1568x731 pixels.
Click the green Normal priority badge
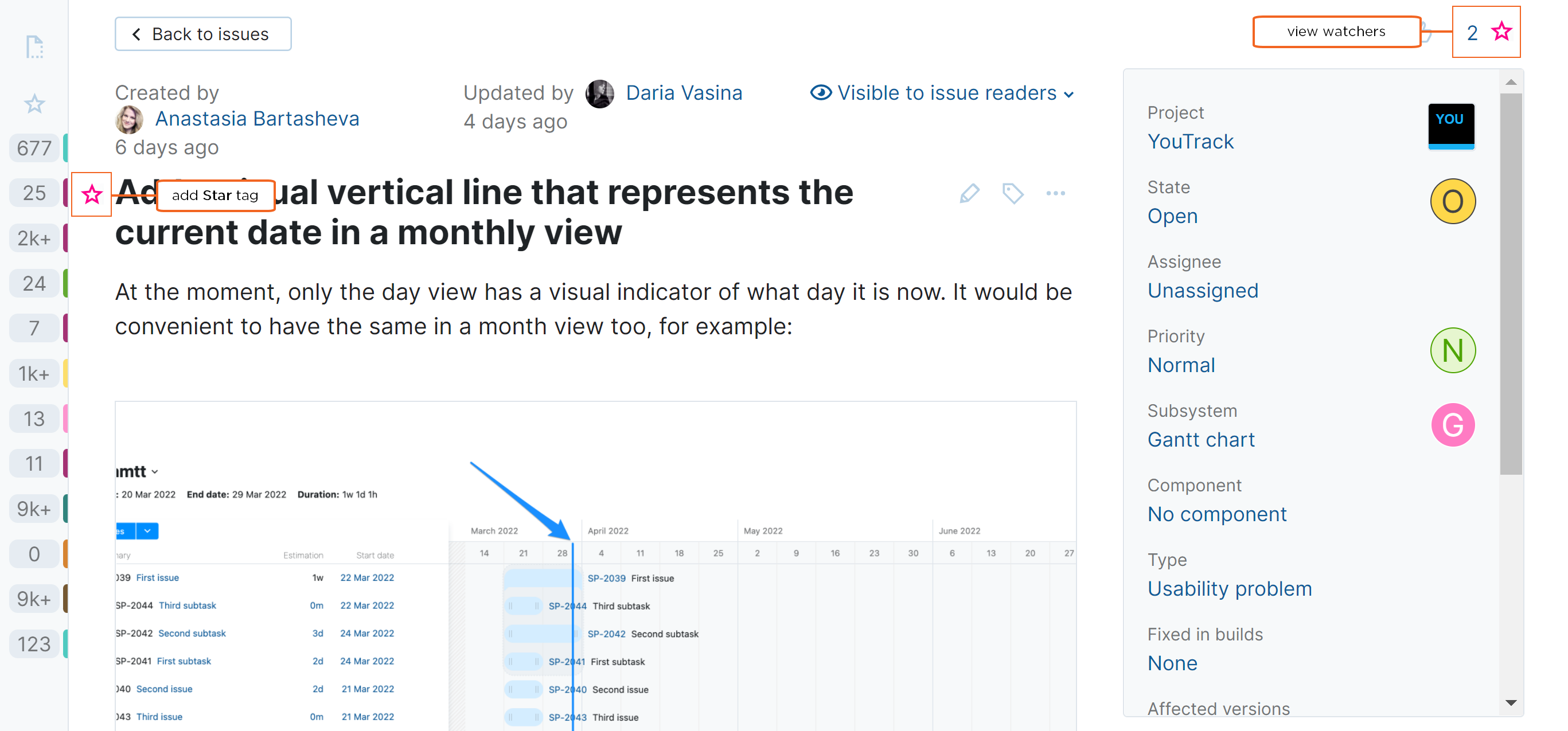[1452, 350]
